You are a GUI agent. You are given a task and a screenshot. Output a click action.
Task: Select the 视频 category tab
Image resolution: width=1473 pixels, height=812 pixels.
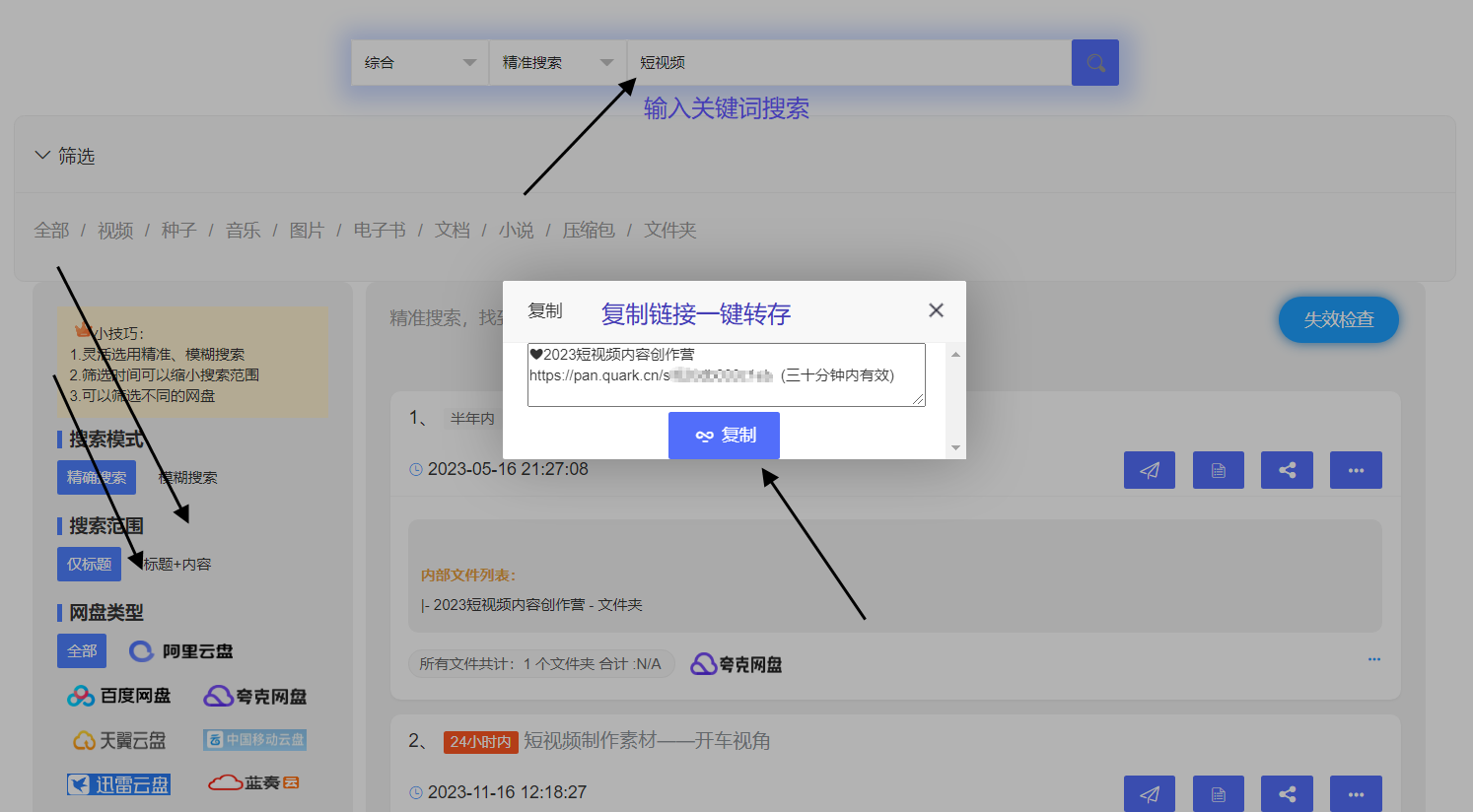115,230
